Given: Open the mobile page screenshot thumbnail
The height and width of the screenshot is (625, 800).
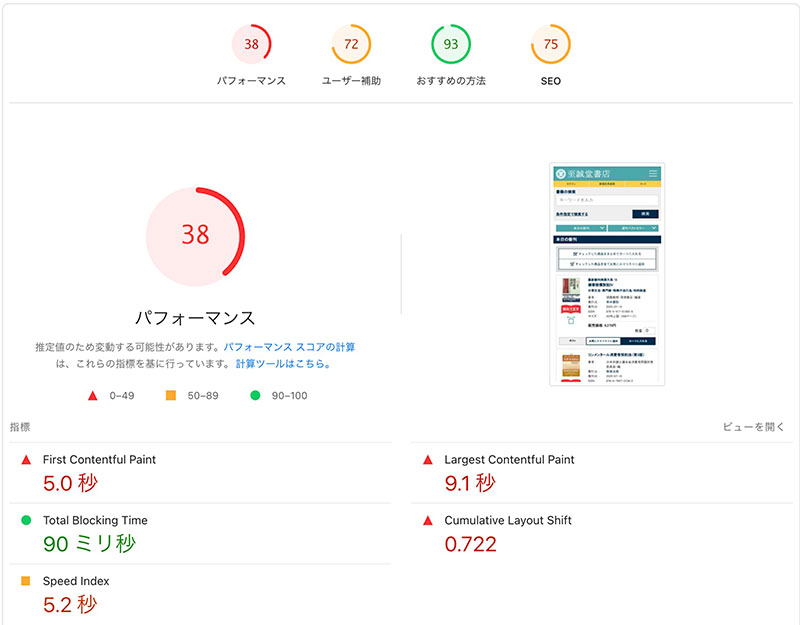Looking at the screenshot, I should tap(607, 274).
